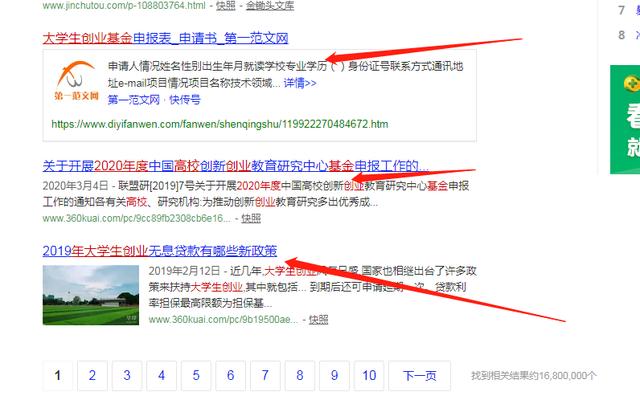
Task: Select page 1 in pagination
Action: pos(58,376)
